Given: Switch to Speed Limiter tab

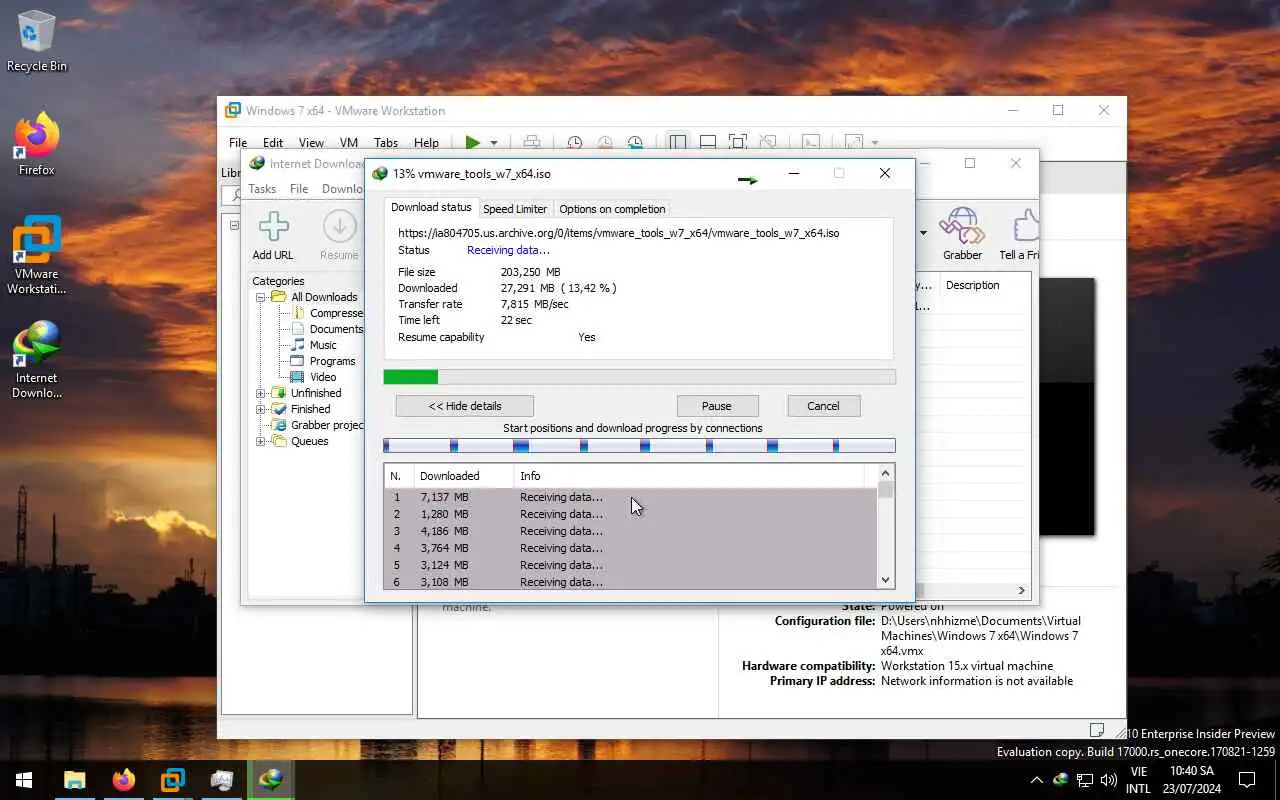Looking at the screenshot, I should pyautogui.click(x=515, y=209).
